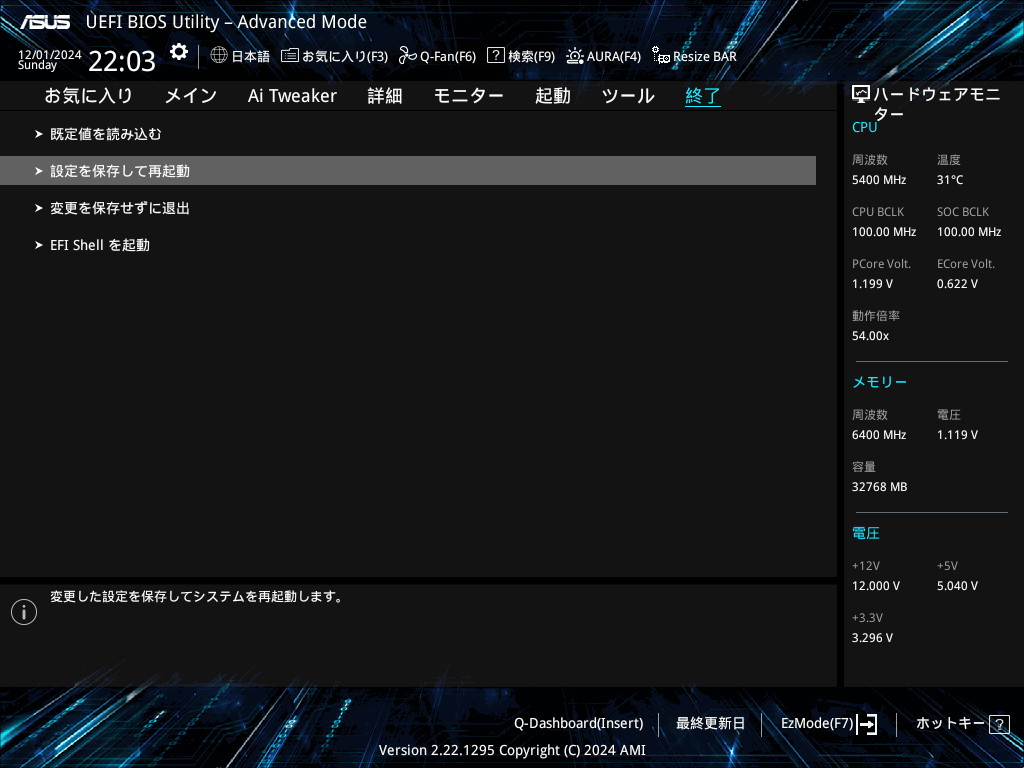
Task: Click the 22:03 clock time
Action: (x=122, y=61)
